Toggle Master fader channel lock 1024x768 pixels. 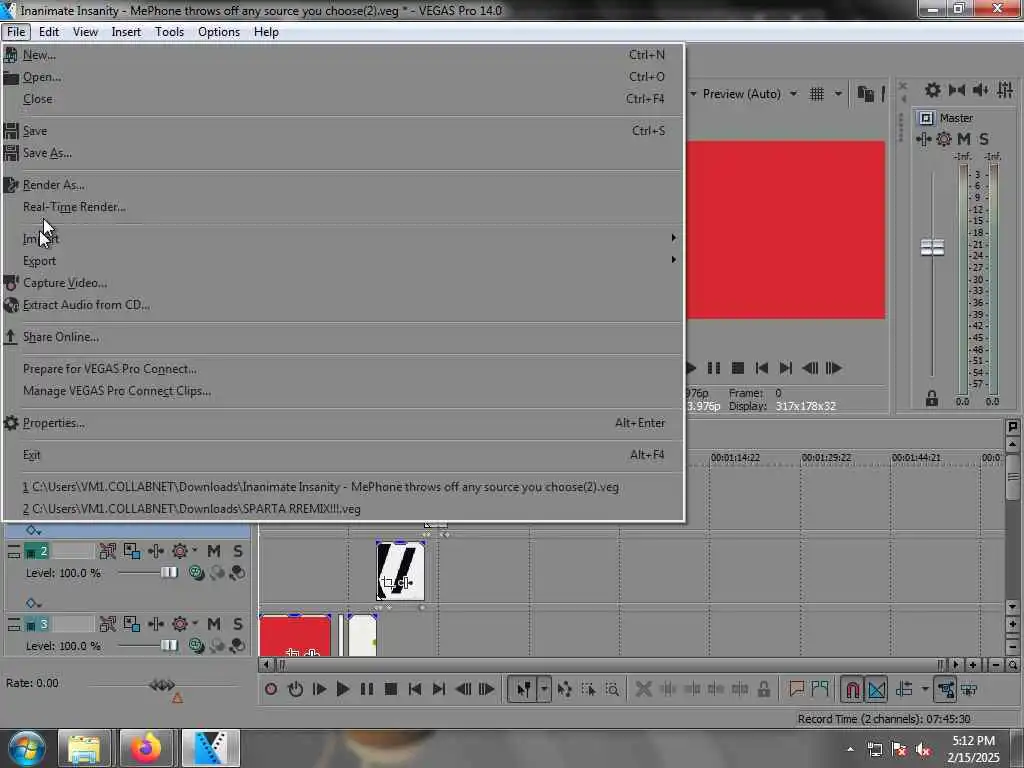click(932, 398)
